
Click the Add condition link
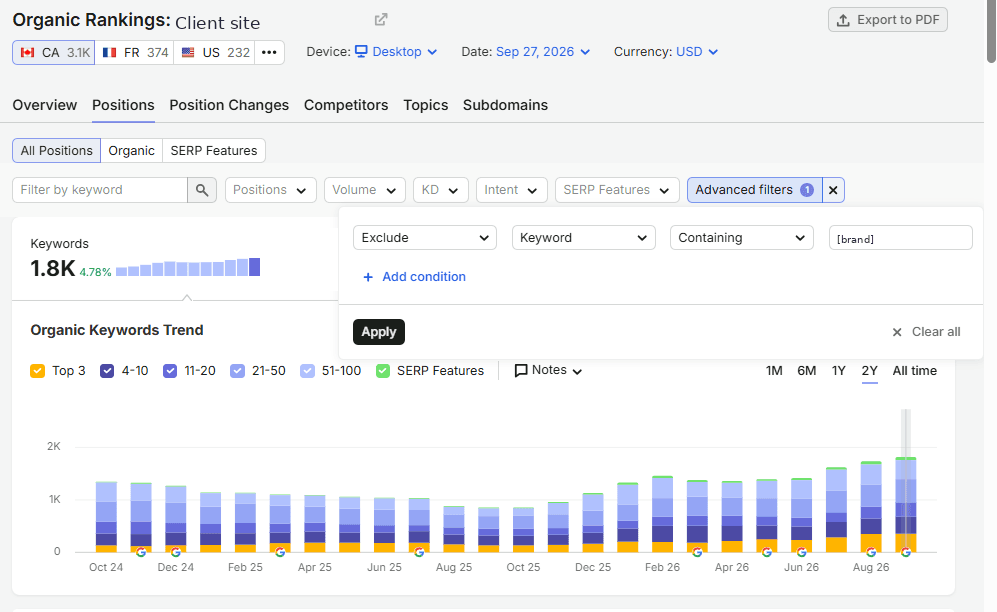tap(414, 277)
